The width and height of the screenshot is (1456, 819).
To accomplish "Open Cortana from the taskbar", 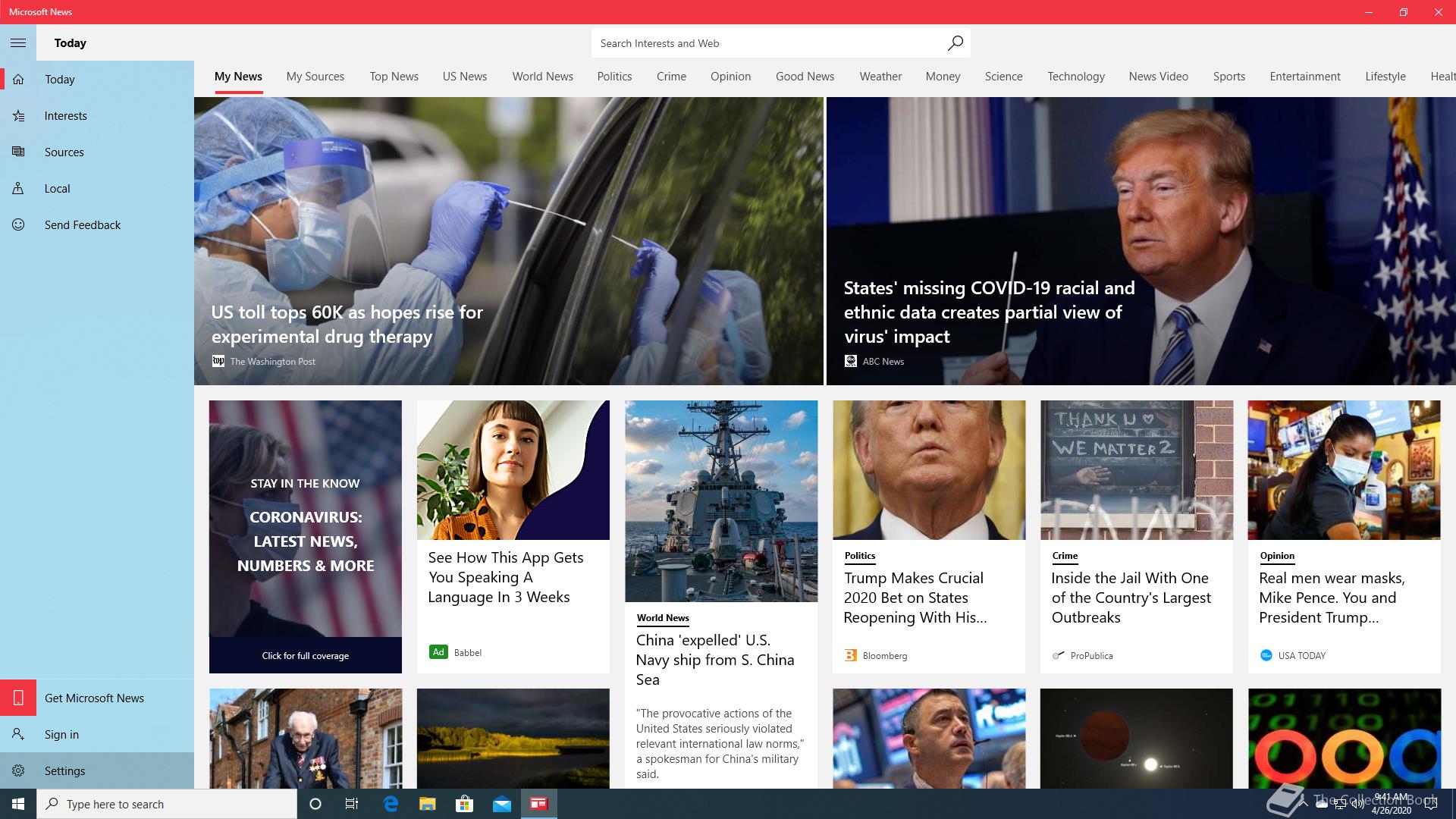I will pyautogui.click(x=315, y=804).
